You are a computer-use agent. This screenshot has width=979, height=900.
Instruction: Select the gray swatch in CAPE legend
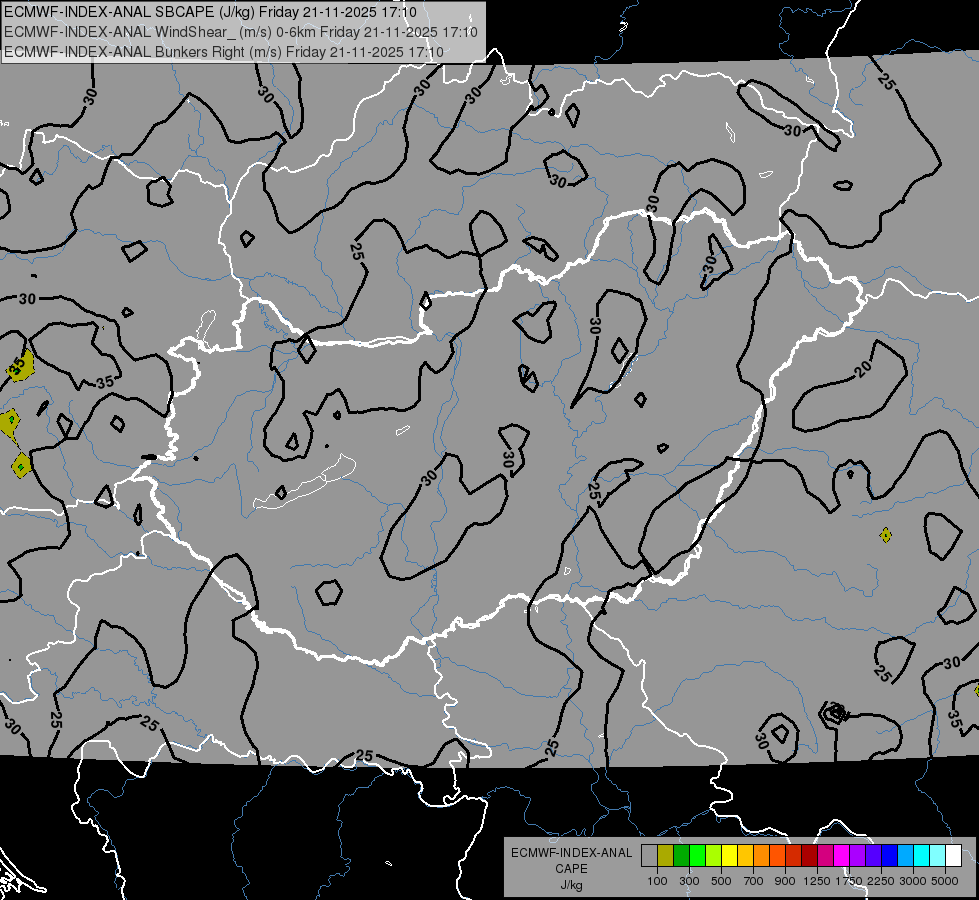(x=649, y=856)
